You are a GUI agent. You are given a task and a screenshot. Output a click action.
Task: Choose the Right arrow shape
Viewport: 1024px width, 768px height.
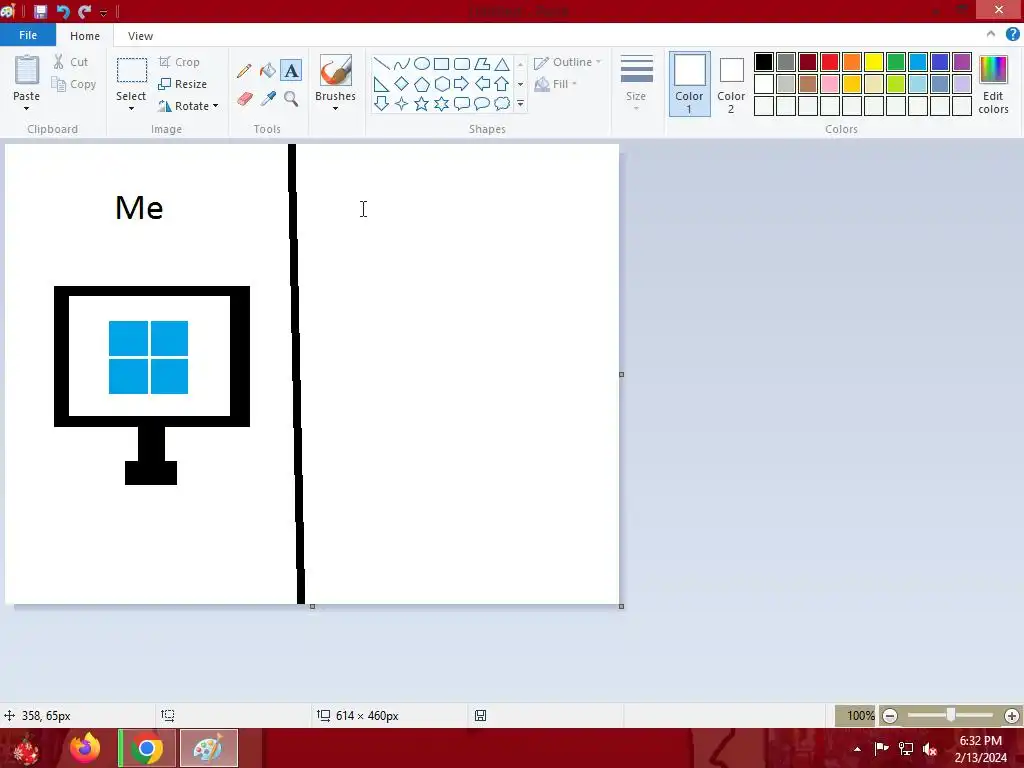pyautogui.click(x=462, y=84)
